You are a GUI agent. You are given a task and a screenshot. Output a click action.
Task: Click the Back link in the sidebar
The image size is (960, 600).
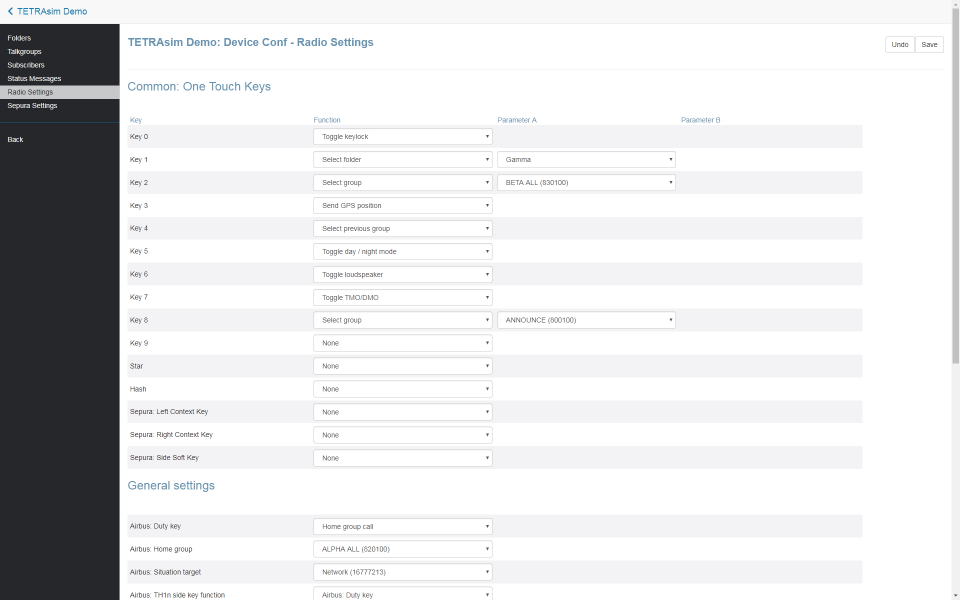15,139
